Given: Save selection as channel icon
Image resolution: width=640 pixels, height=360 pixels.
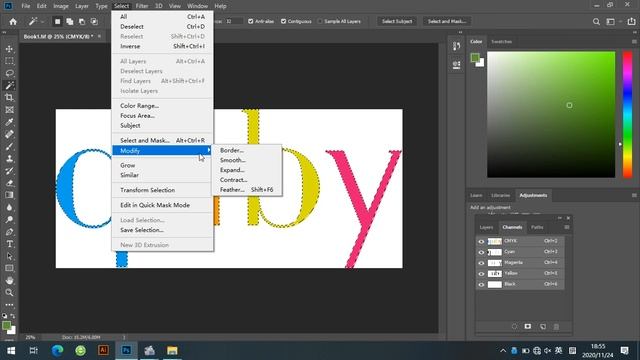Looking at the screenshot, I should tap(528, 327).
